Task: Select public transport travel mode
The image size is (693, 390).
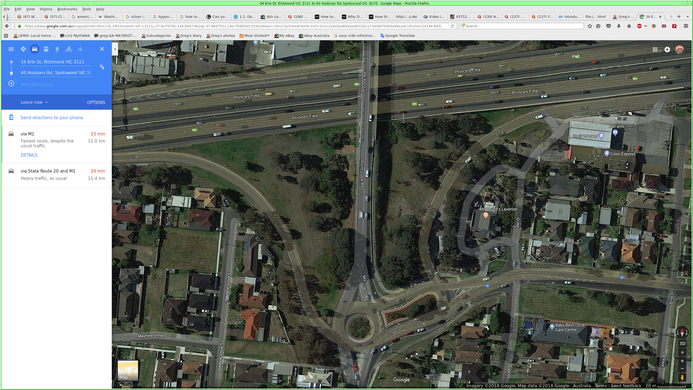Action: pos(46,49)
